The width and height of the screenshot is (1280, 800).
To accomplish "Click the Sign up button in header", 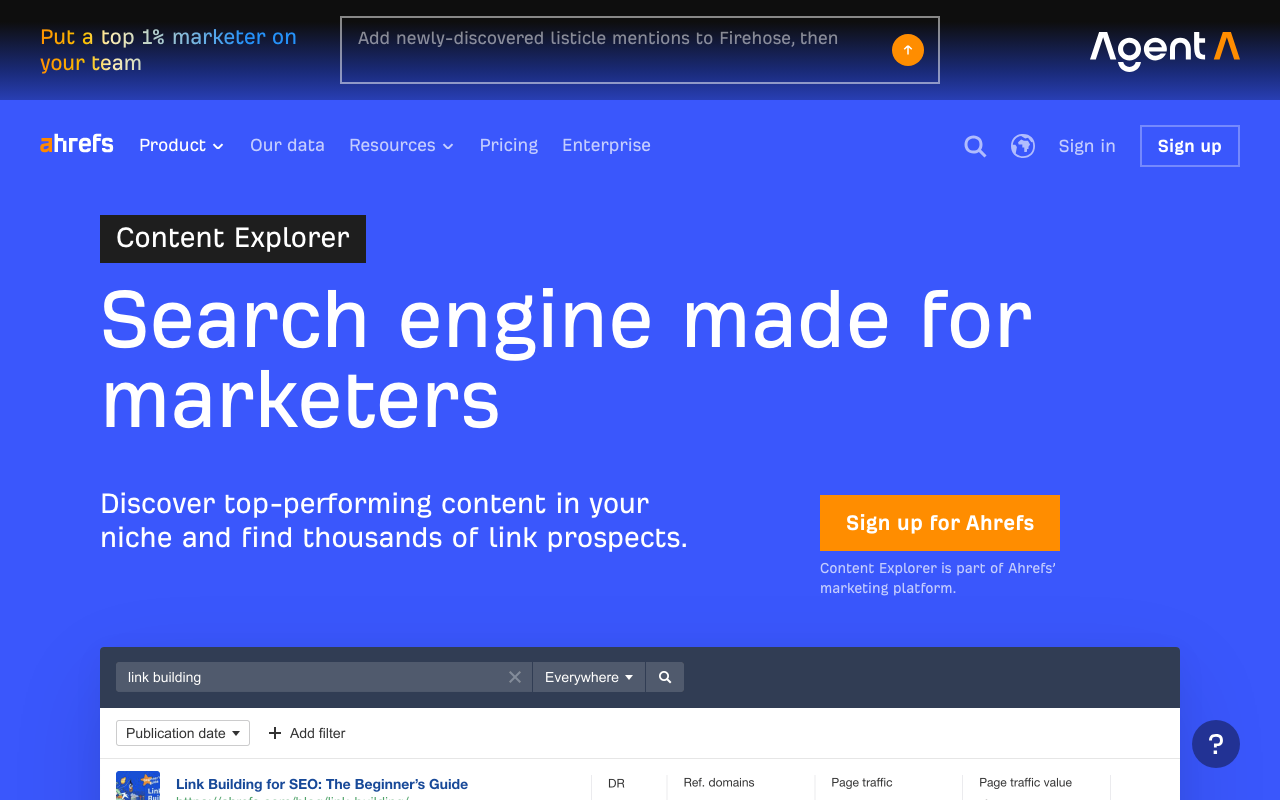I will (x=1190, y=146).
